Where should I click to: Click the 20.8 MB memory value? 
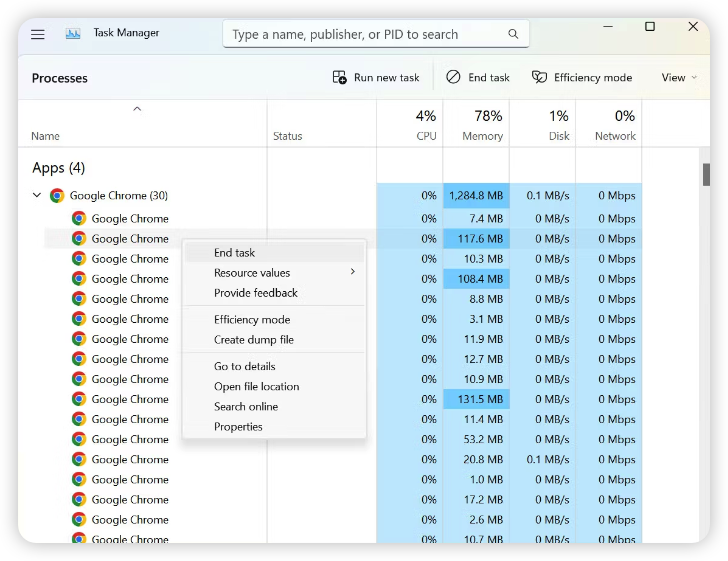click(483, 459)
